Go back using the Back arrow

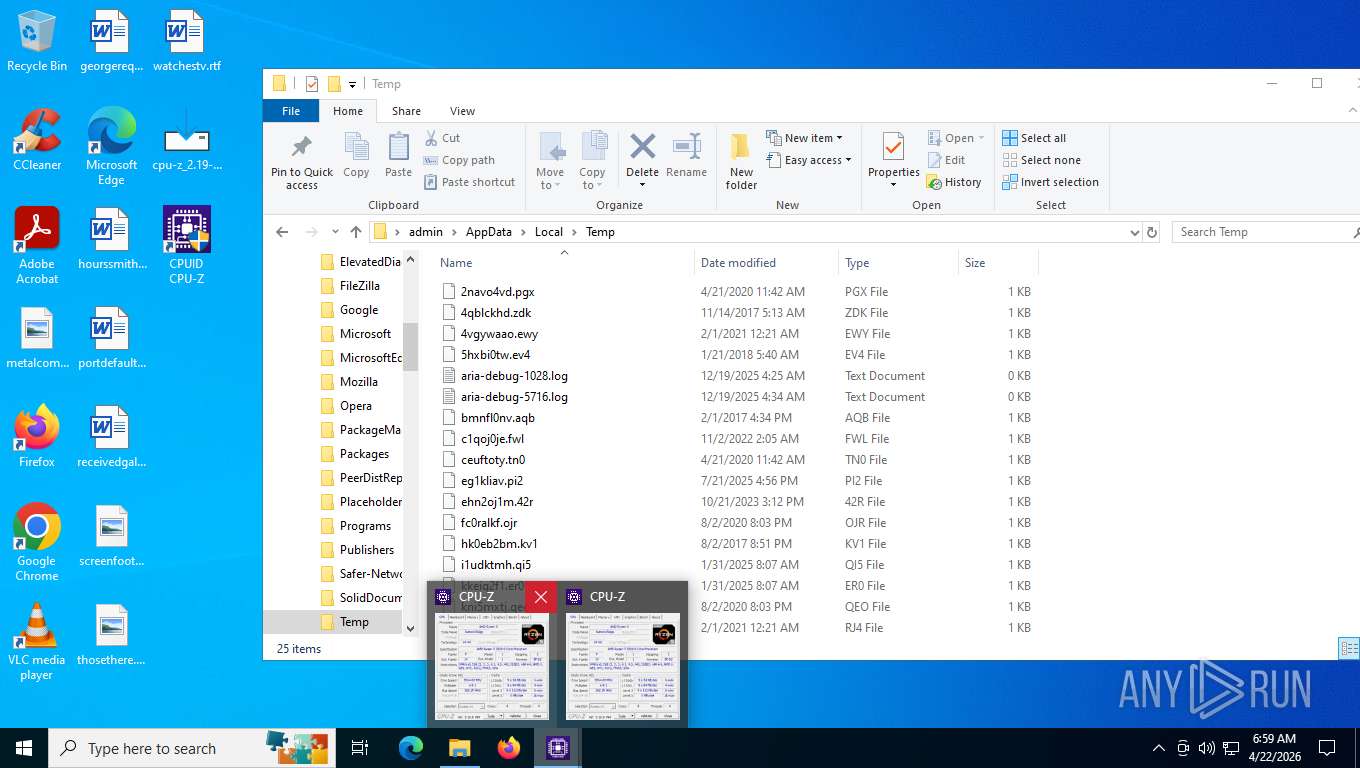(282, 232)
